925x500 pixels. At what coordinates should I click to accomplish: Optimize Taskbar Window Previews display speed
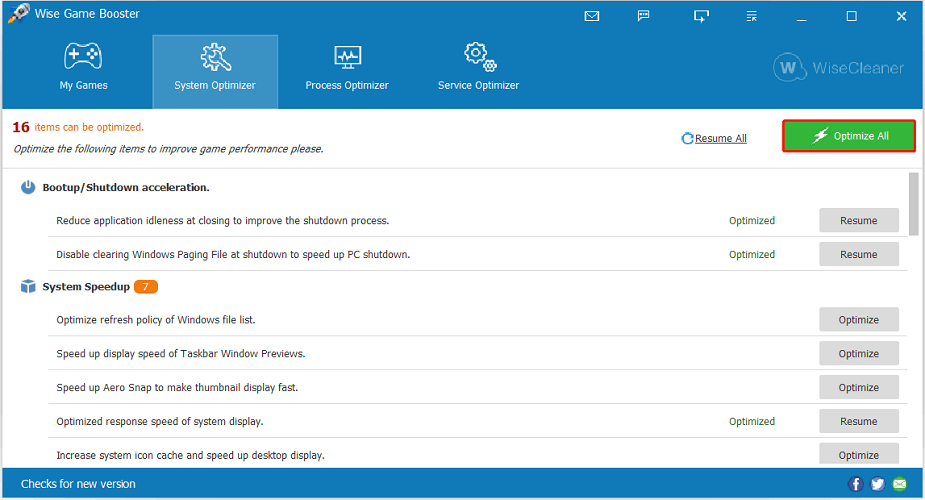859,353
